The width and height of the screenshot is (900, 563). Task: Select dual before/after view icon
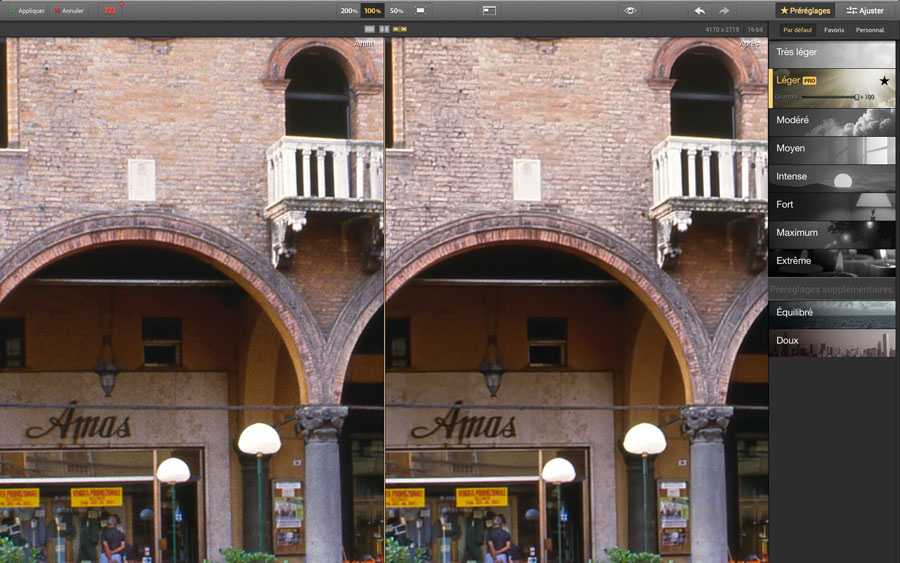click(400, 29)
